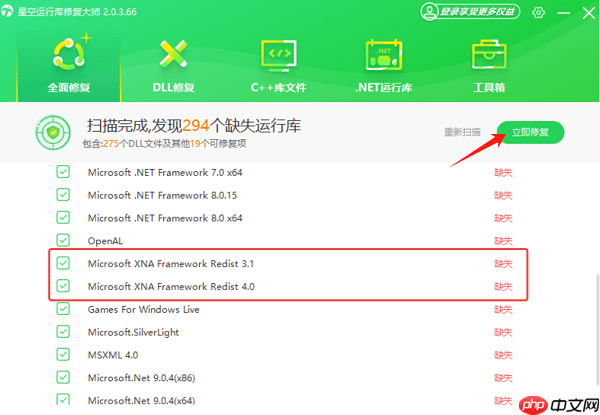
Task: Click 重新扫描 to rescan
Action: click(x=462, y=132)
